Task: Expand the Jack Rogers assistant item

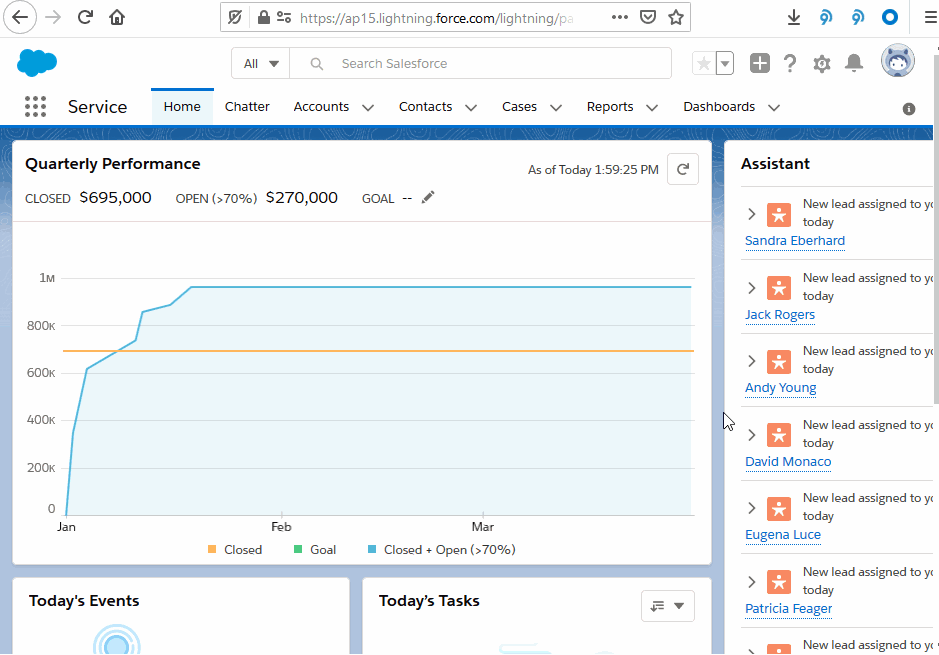Action: click(752, 288)
